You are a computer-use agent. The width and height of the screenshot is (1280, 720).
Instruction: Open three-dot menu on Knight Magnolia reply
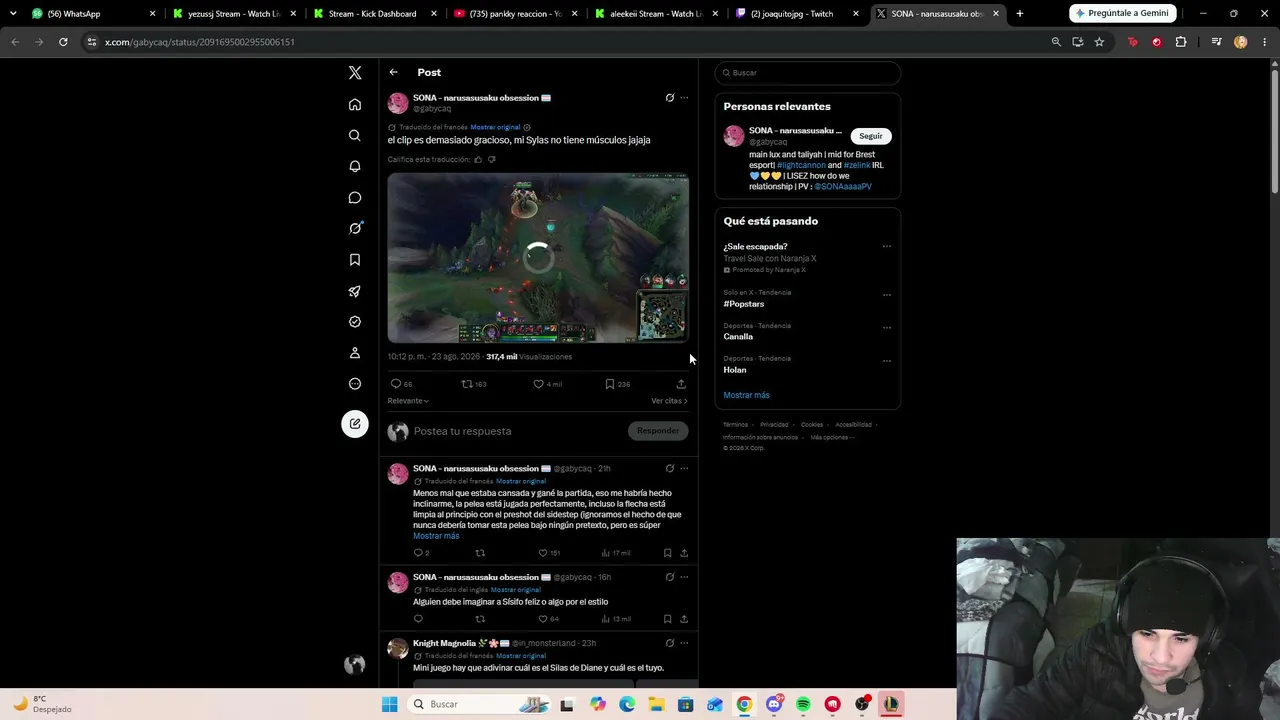pyautogui.click(x=684, y=643)
